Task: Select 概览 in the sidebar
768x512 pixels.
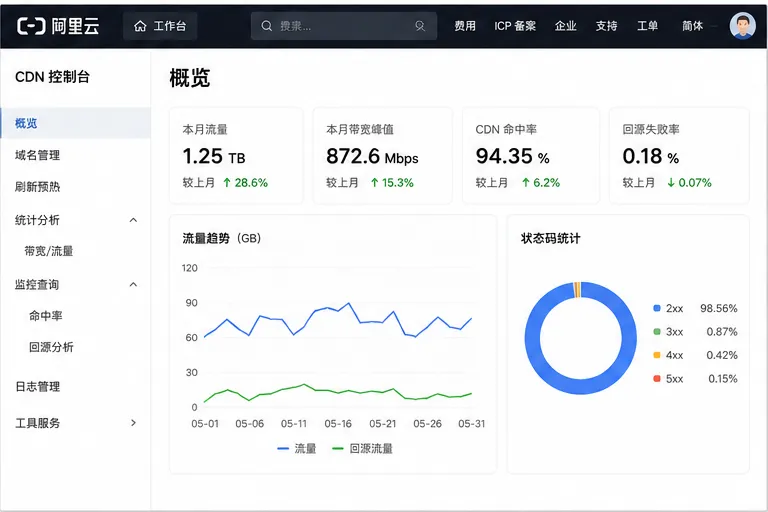Action: click(75, 123)
